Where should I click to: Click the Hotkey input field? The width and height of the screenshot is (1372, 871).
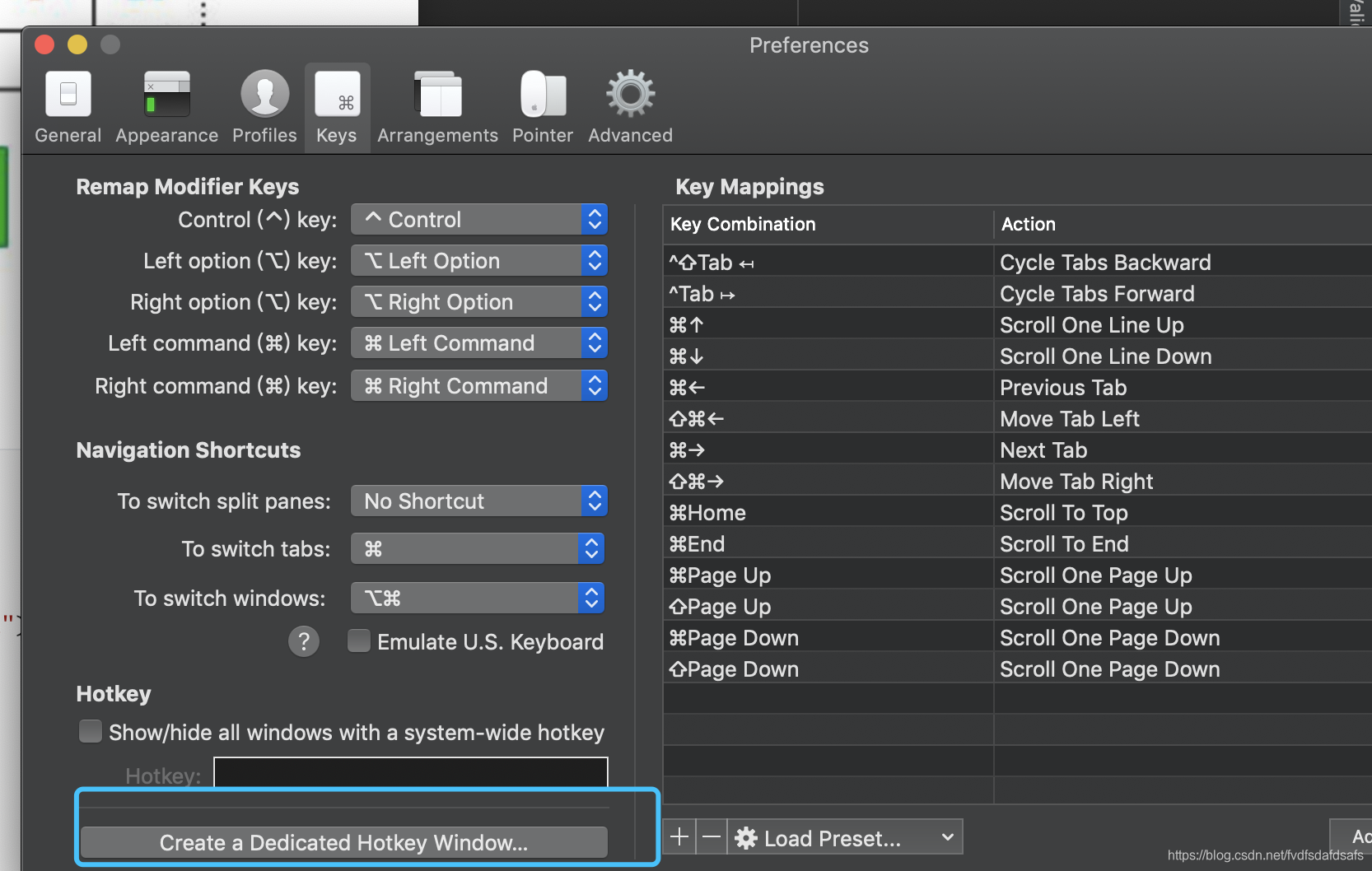(411, 772)
